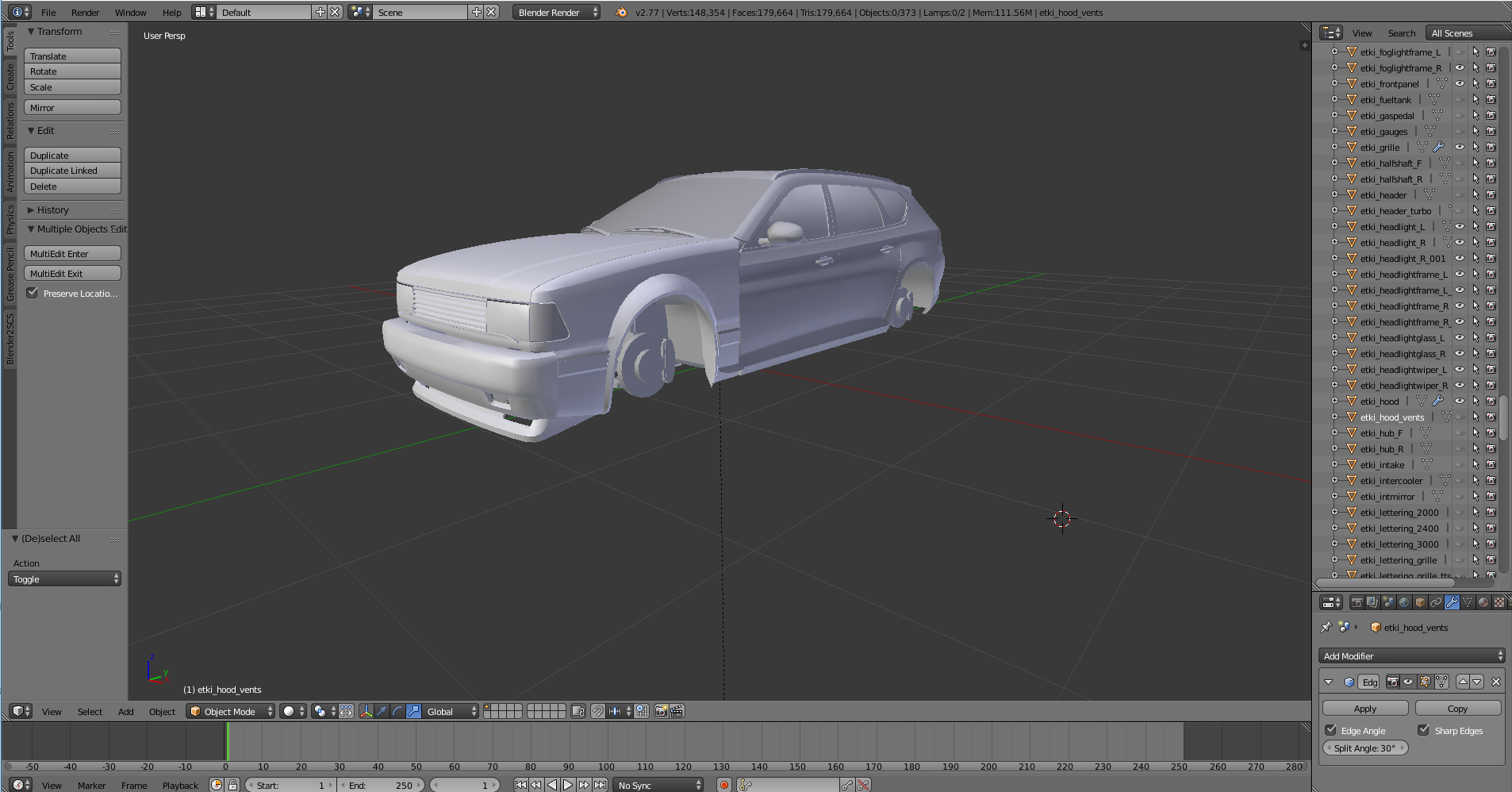Viewport: 1512px width, 792px height.
Task: Open the Material properties tab icon
Action: pyautogui.click(x=1483, y=602)
